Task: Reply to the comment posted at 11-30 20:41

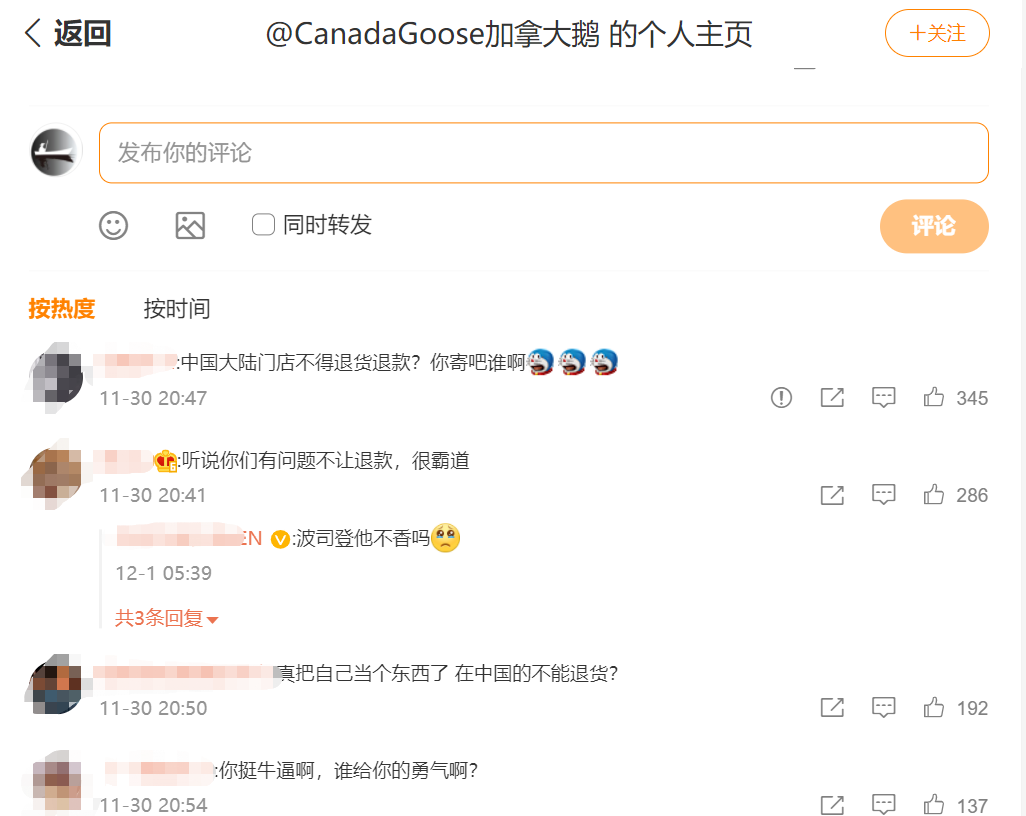Action: (x=883, y=495)
